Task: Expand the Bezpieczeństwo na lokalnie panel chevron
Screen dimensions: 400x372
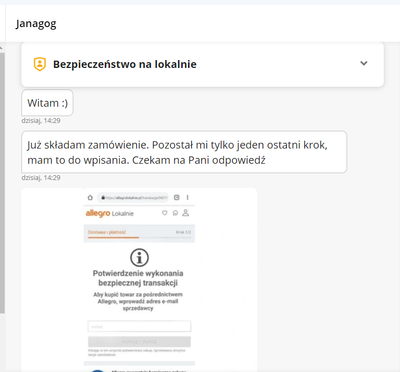Action: tap(364, 63)
